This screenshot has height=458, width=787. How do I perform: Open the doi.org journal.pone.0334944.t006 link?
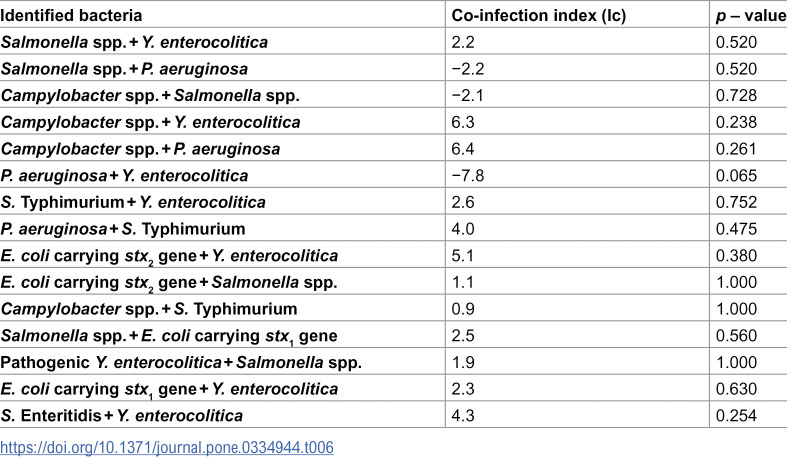(x=167, y=447)
